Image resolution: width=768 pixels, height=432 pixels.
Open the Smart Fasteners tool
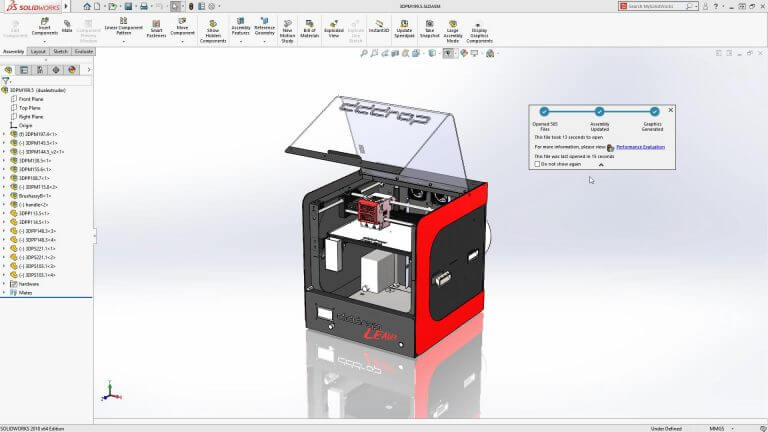click(156, 29)
